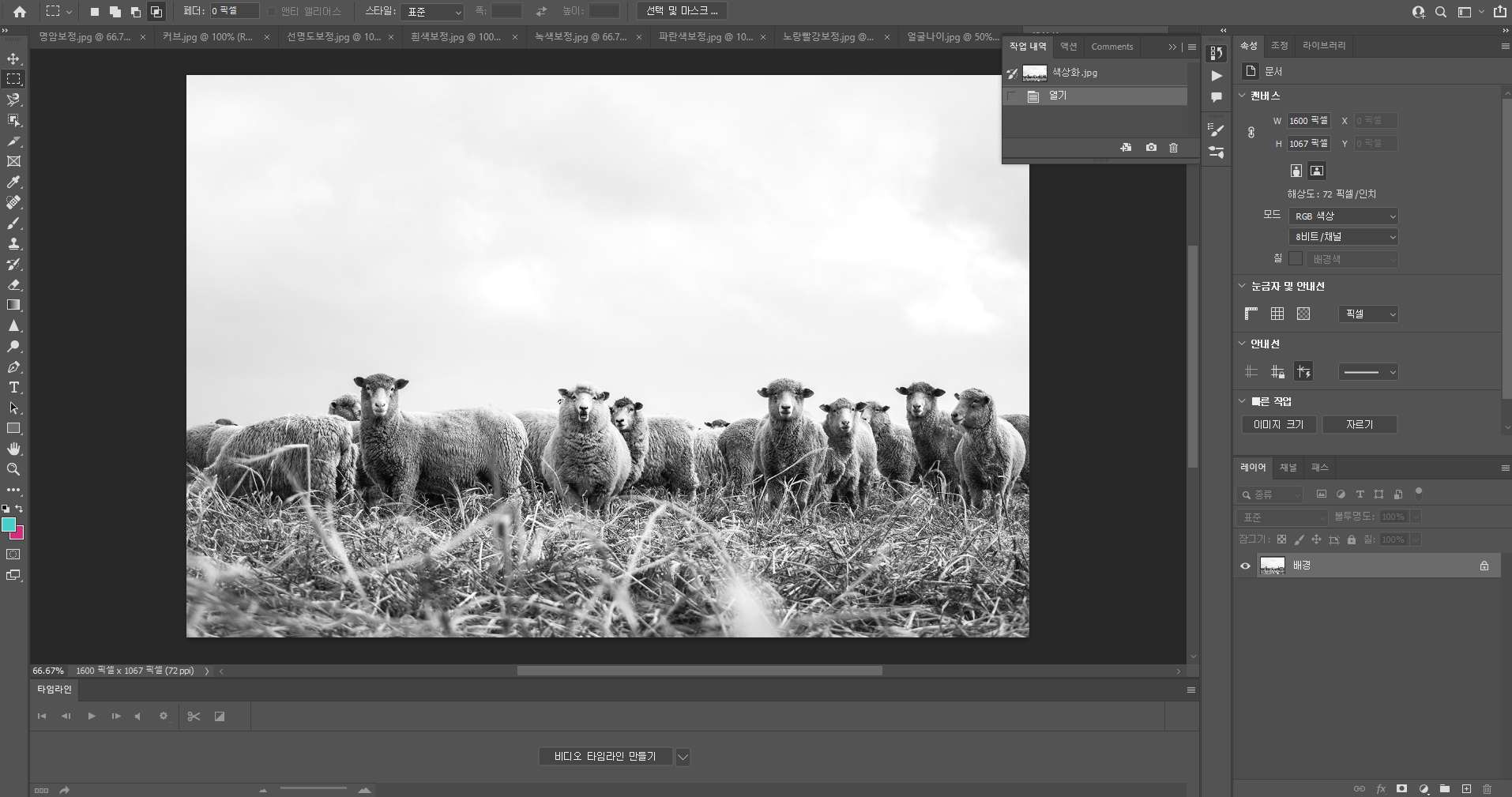
Task: Set canvas to portrait orientation
Action: click(1296, 171)
